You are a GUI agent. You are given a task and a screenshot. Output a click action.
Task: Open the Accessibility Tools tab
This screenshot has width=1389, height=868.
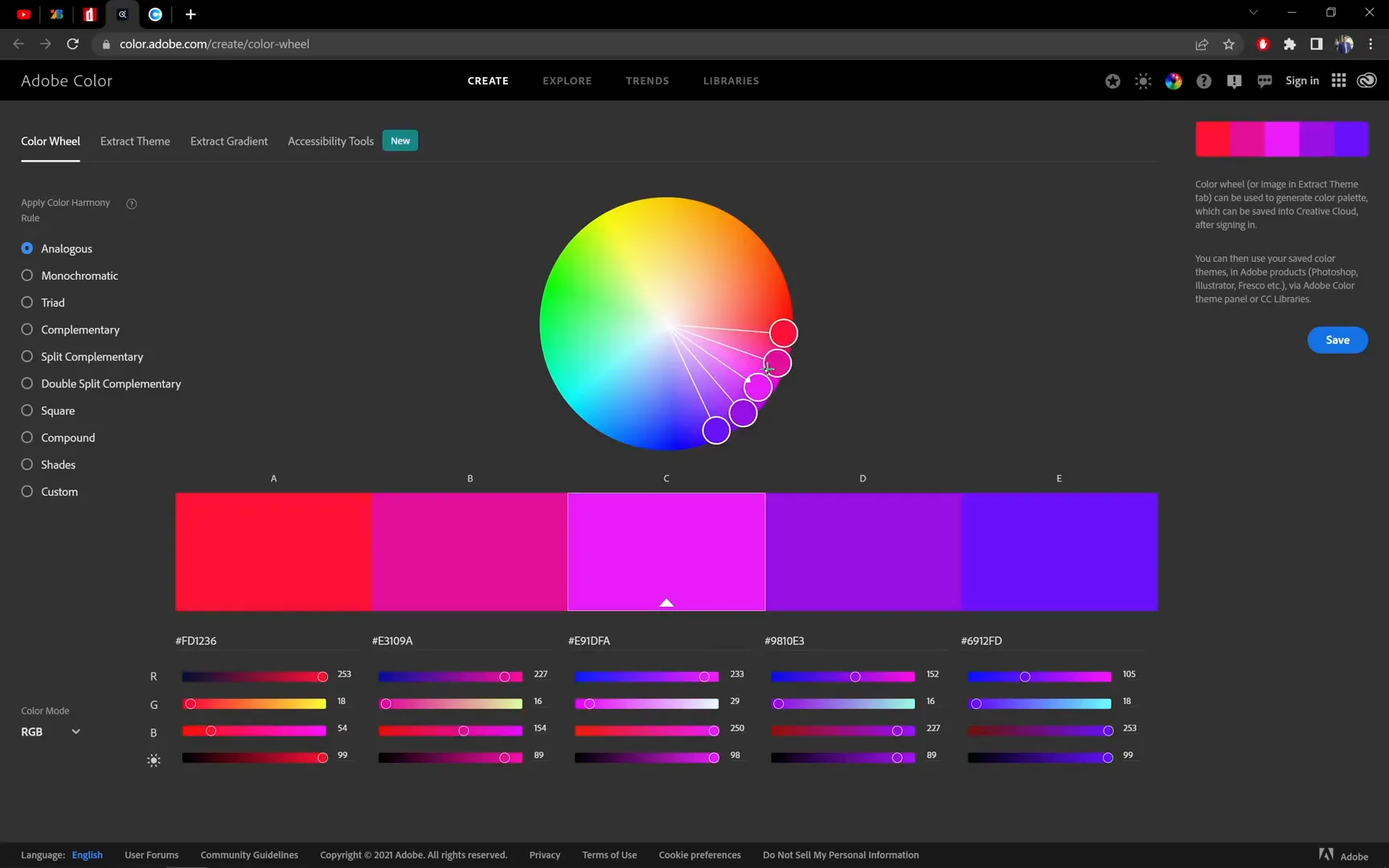331,141
